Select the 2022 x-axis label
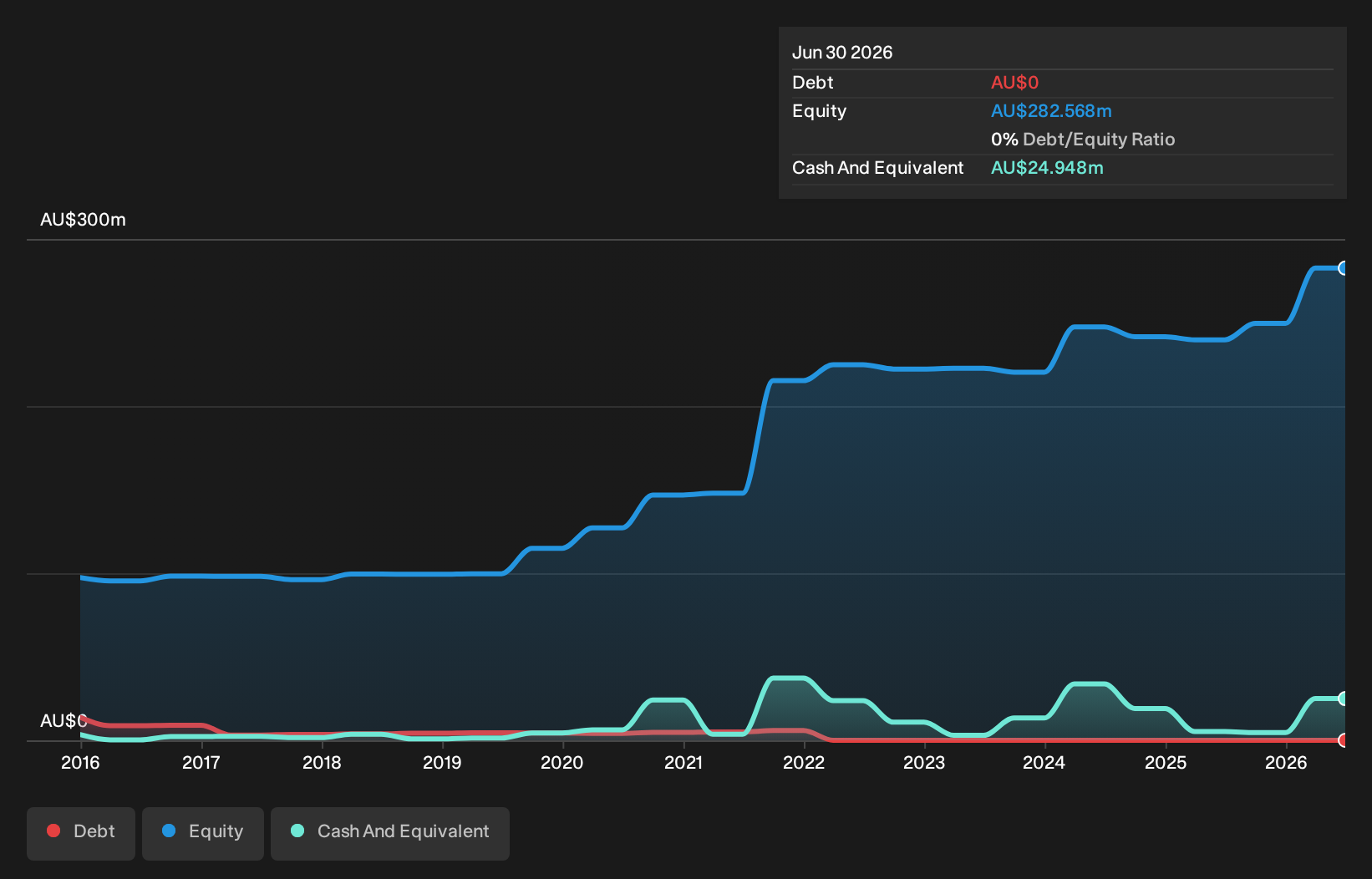Viewport: 1372px width, 879px height. [x=804, y=762]
